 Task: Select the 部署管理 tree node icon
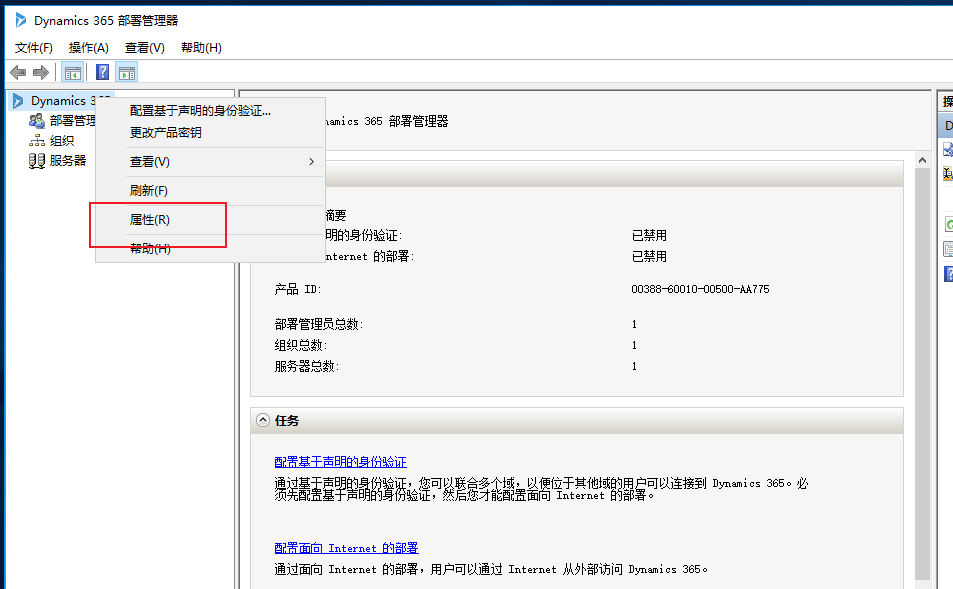(x=36, y=121)
